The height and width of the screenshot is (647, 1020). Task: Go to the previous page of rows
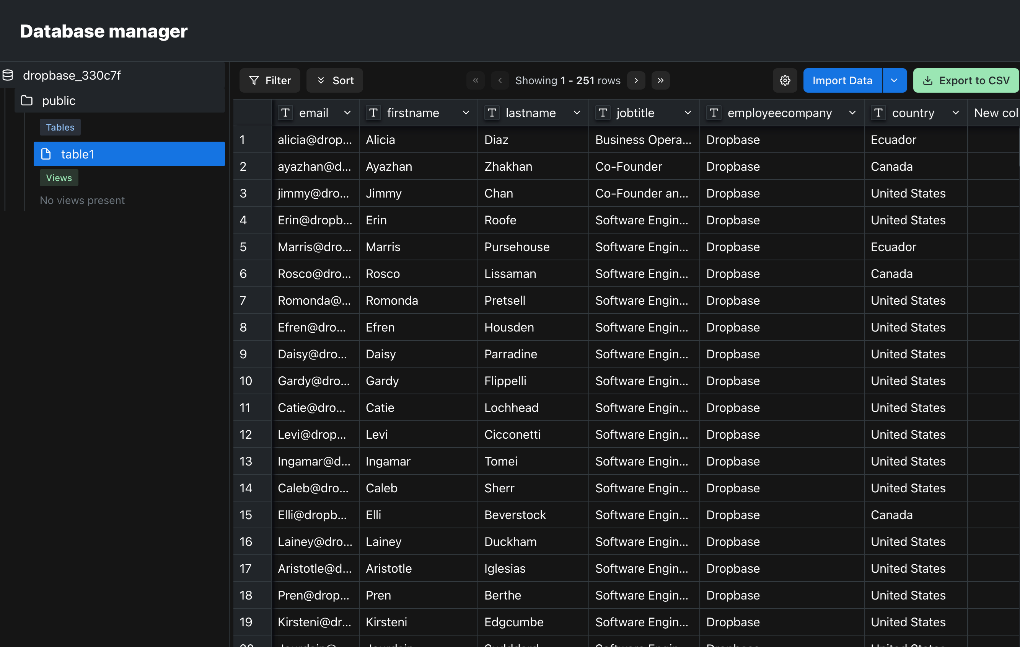(500, 81)
